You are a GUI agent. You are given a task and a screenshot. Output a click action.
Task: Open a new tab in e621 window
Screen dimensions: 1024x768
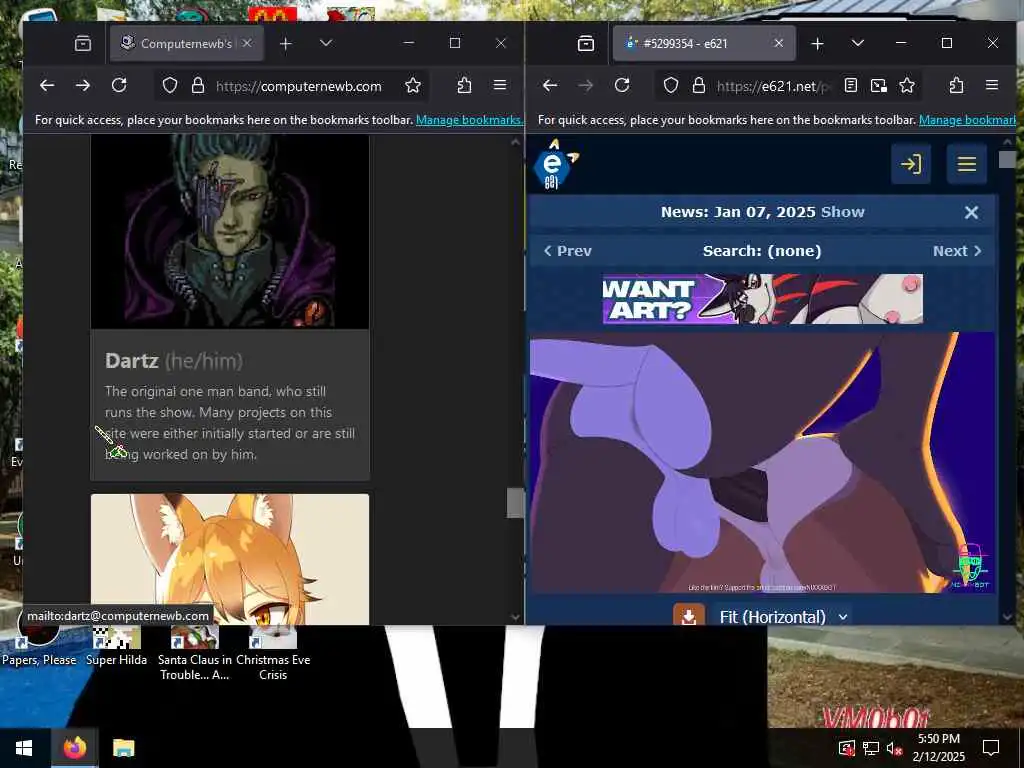817,43
